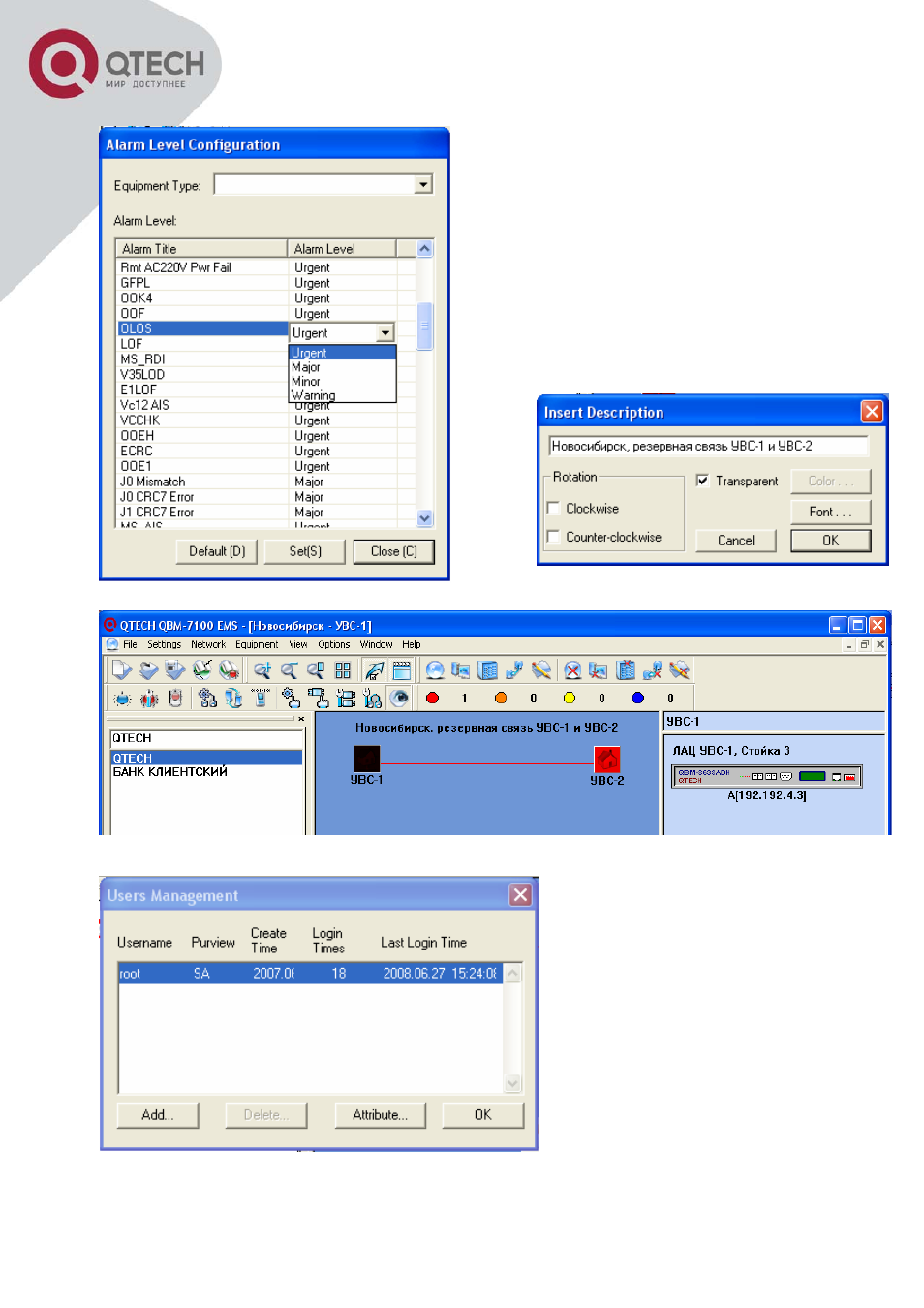The height and width of the screenshot is (1308, 924).
Task: Click the delete table icon with red X
Action: (625, 670)
